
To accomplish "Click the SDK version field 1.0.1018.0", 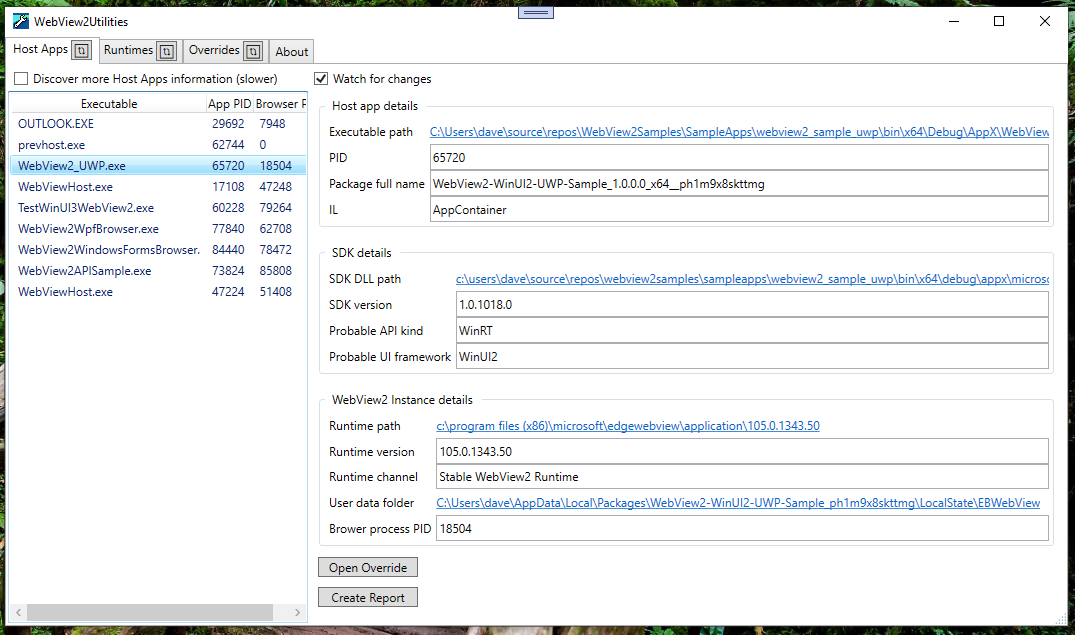I will [752, 304].
